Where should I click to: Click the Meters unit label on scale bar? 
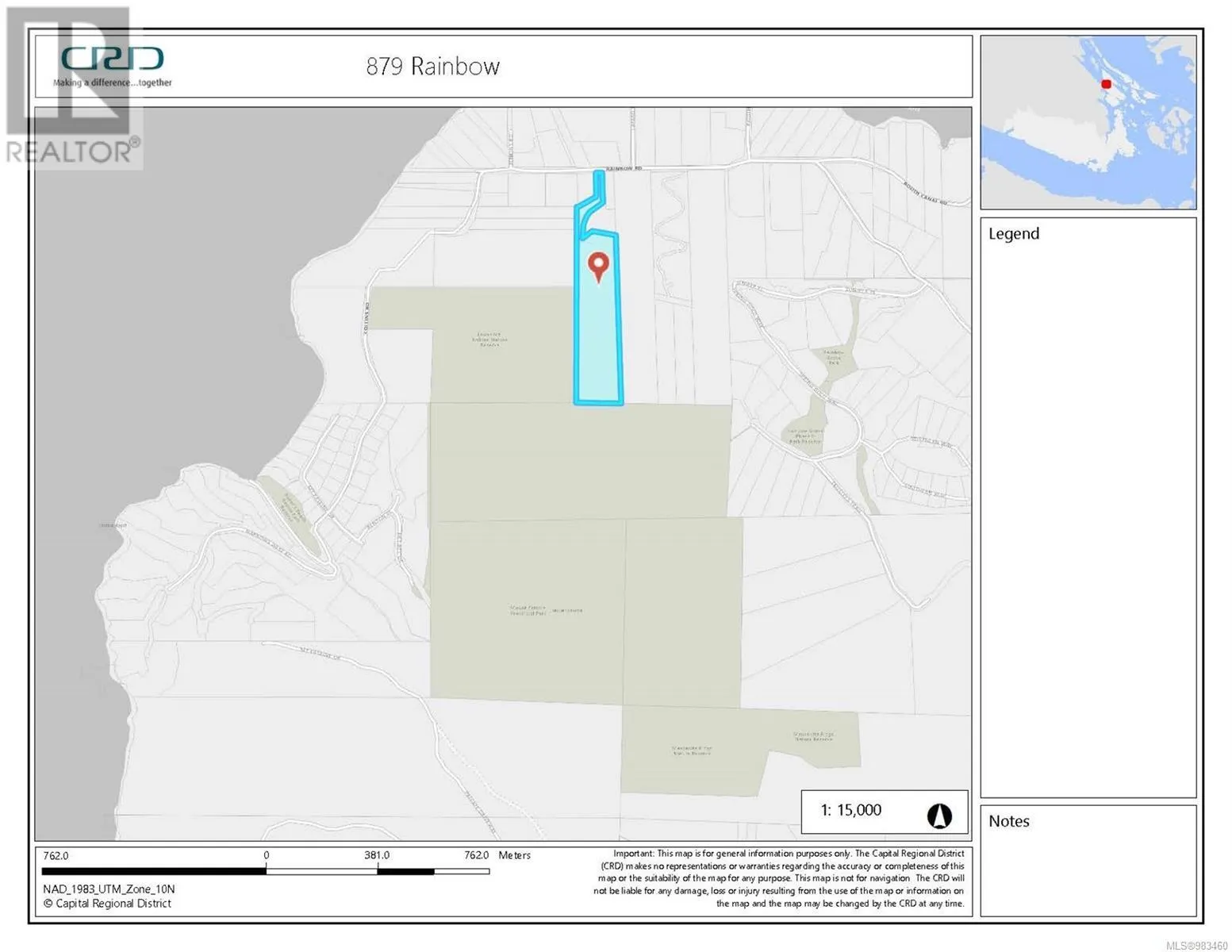[514, 856]
